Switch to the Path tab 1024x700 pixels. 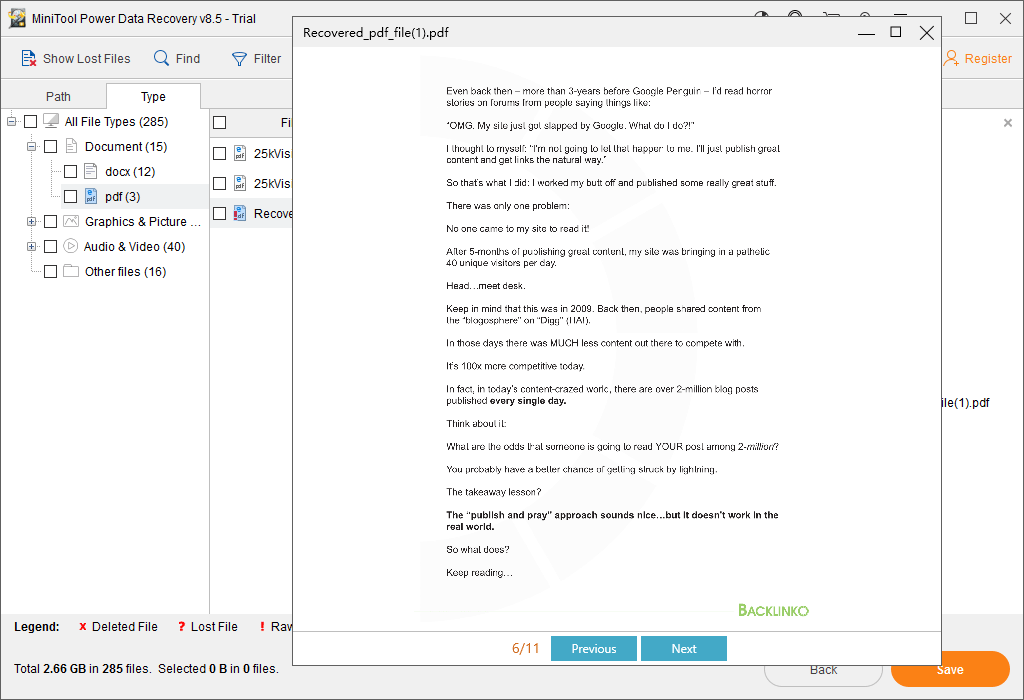tap(58, 96)
